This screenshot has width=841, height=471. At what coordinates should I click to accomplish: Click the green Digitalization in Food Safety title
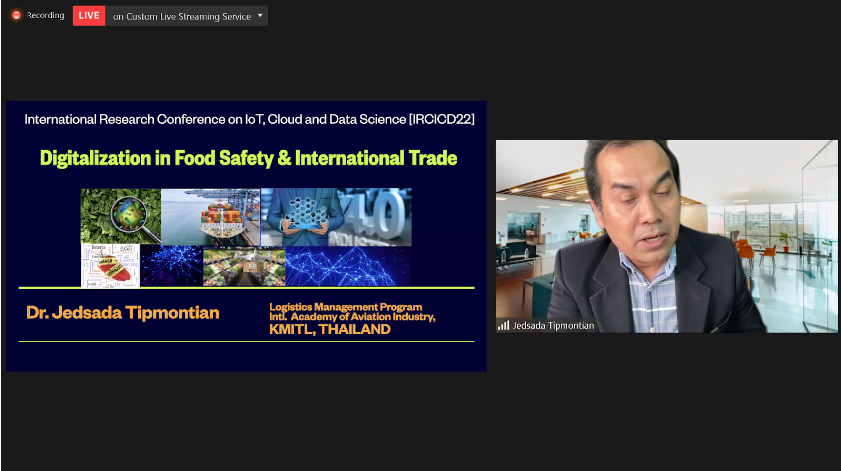click(x=248, y=158)
